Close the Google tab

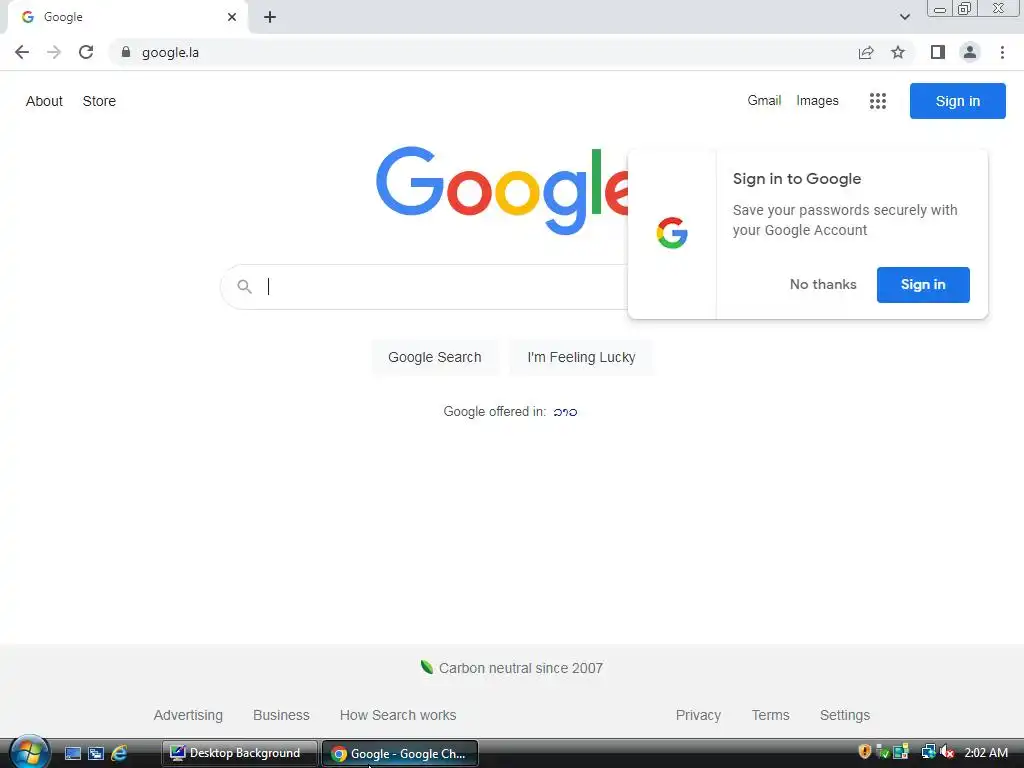pos(232,17)
